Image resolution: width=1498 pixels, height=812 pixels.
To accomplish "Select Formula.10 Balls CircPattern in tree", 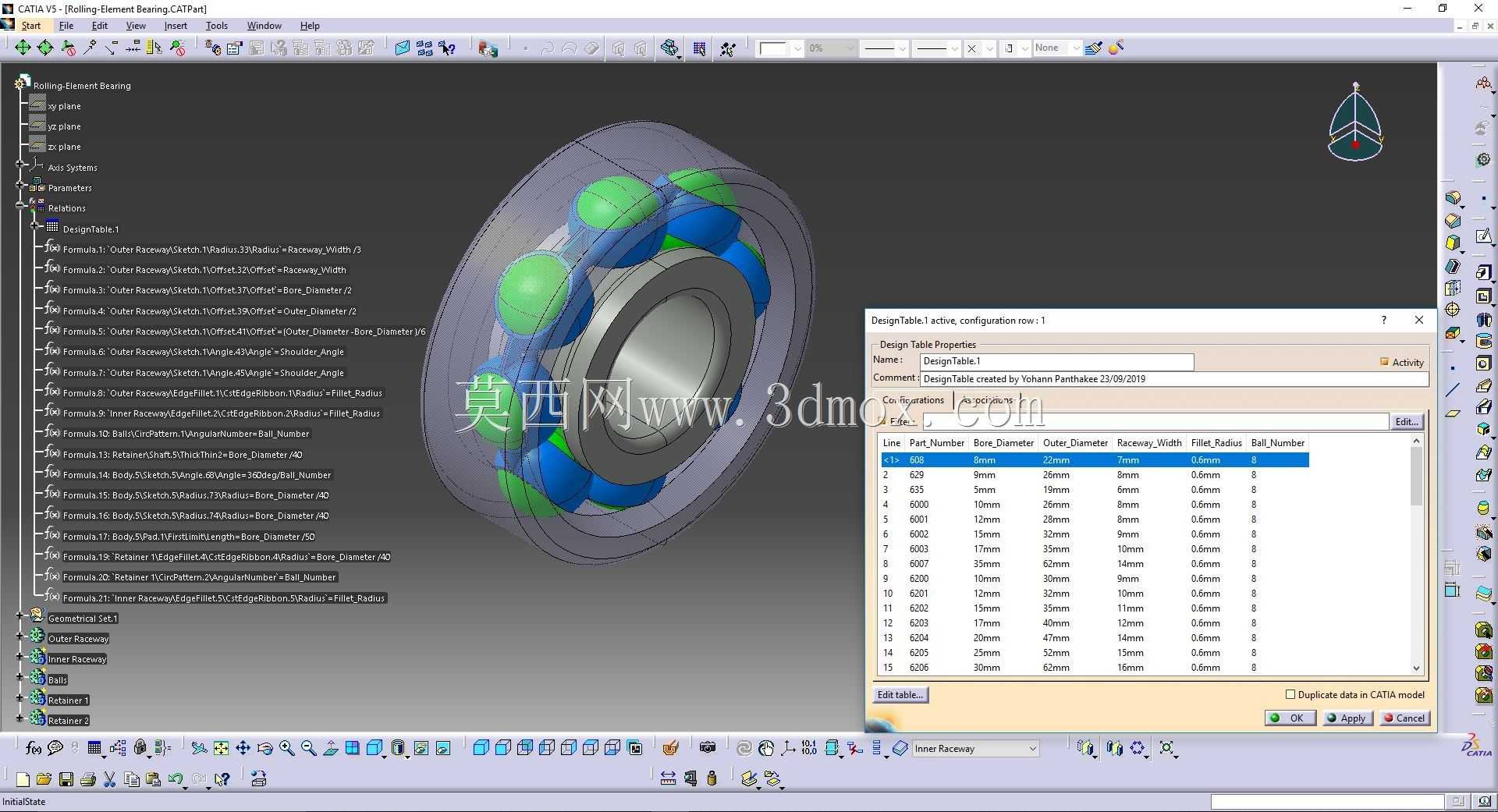I will [186, 434].
